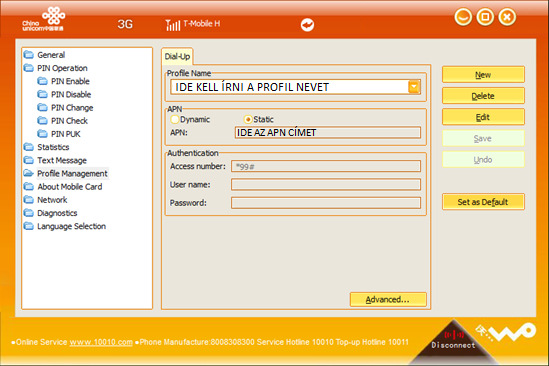Click the Language Selection folder icon
The image size is (549, 366).
point(29,226)
